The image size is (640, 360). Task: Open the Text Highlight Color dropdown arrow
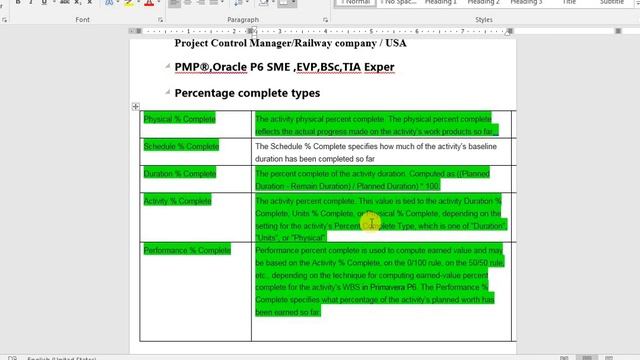[x=138, y=2]
